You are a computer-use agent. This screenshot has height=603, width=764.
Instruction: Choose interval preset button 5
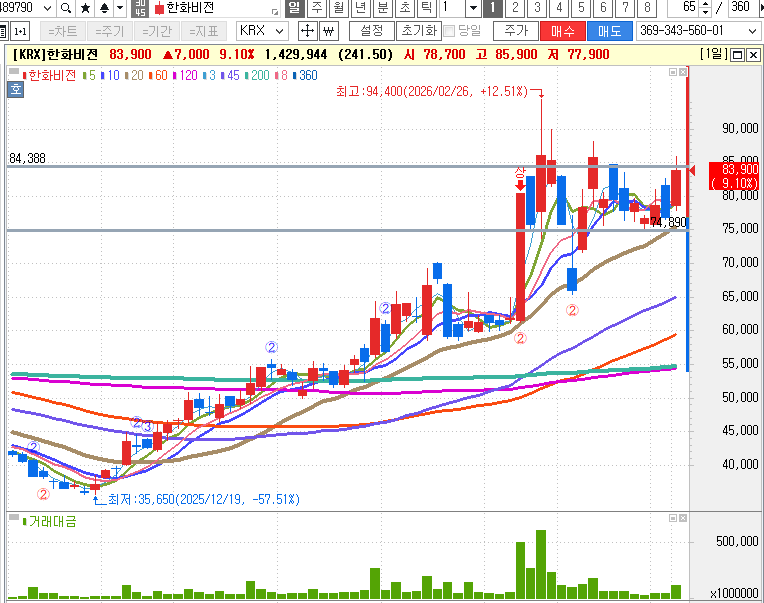581,7
